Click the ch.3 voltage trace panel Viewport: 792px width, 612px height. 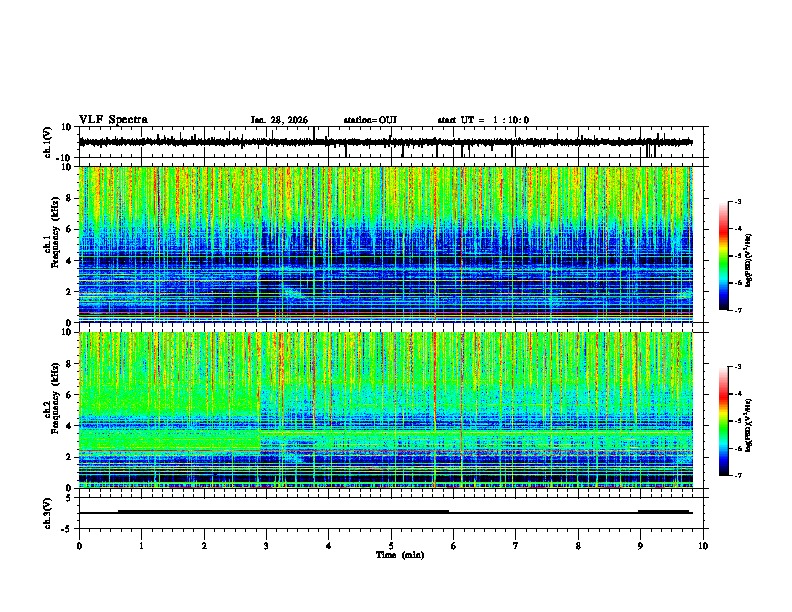pos(391,513)
